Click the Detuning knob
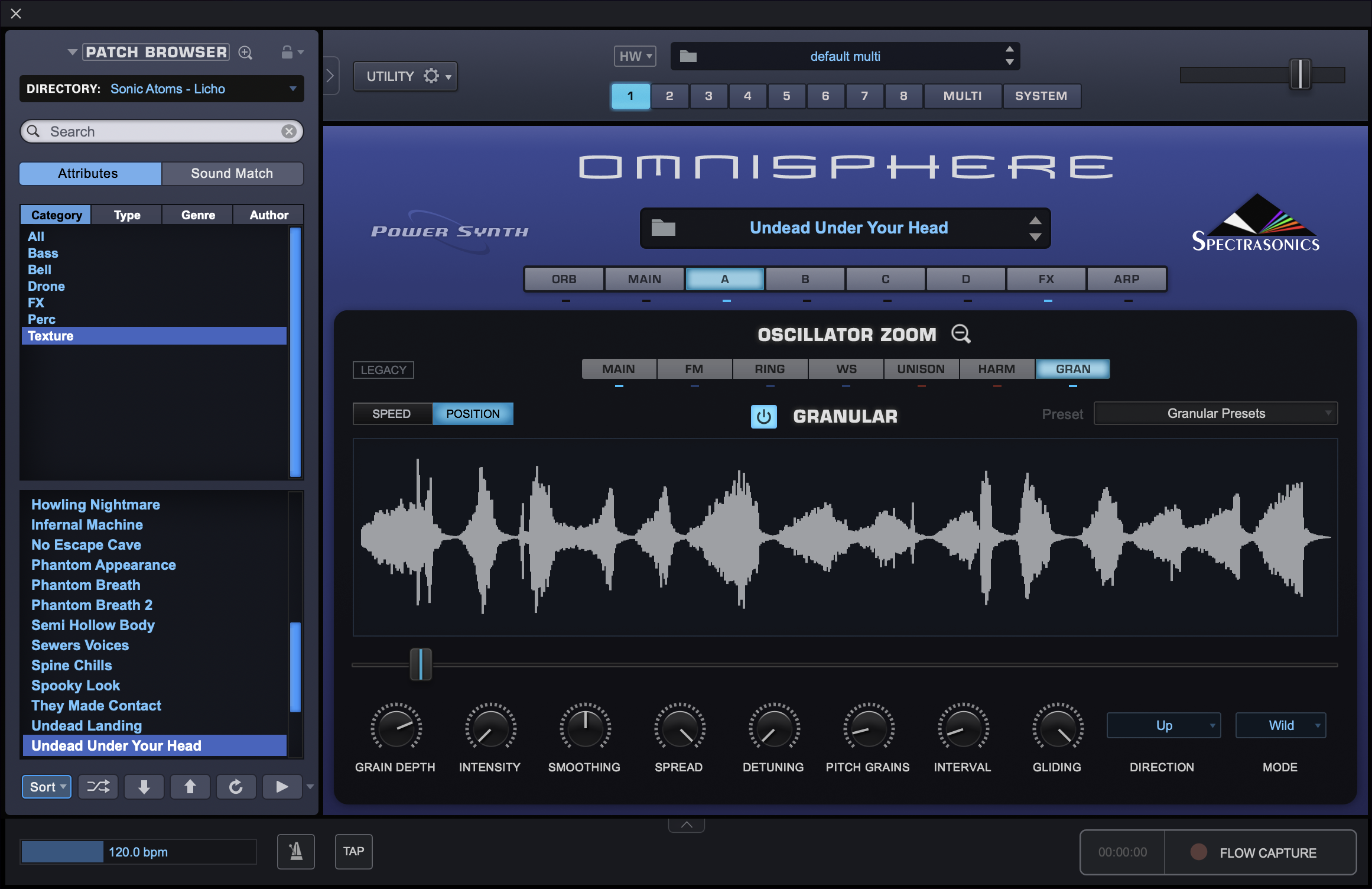This screenshot has width=1372, height=889. [x=774, y=728]
